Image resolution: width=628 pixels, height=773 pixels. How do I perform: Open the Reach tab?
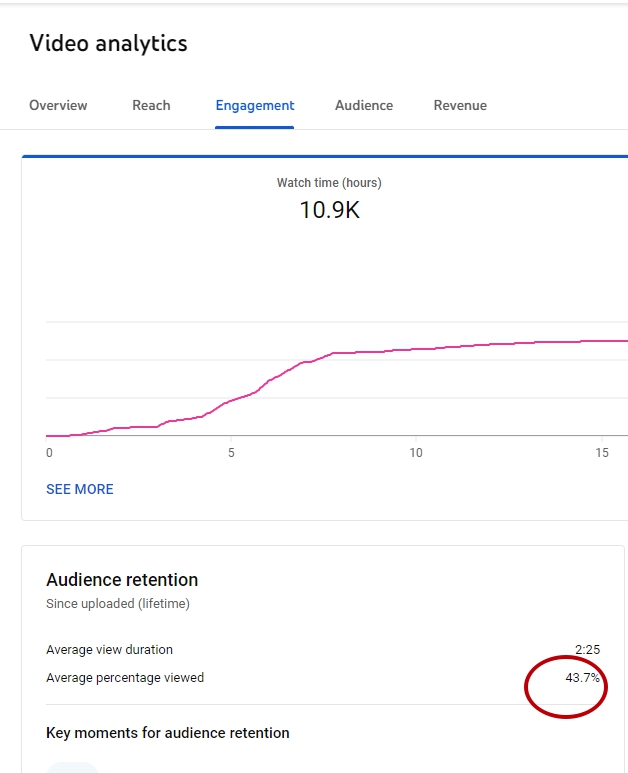pos(151,105)
